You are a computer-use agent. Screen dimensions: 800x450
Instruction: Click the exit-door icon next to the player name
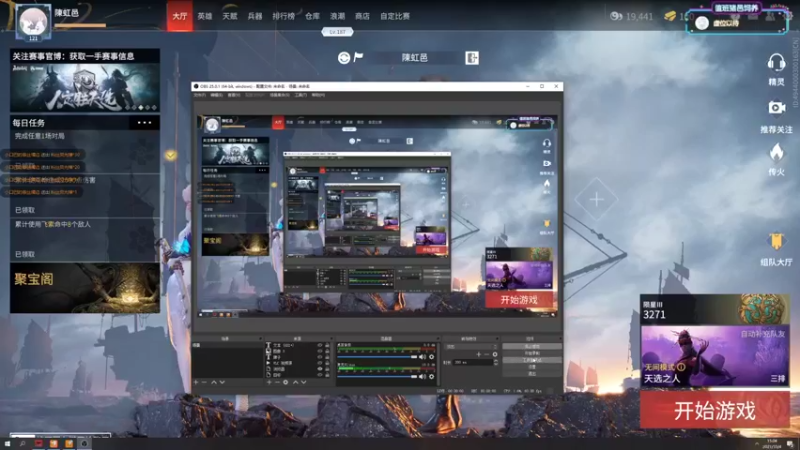472,58
